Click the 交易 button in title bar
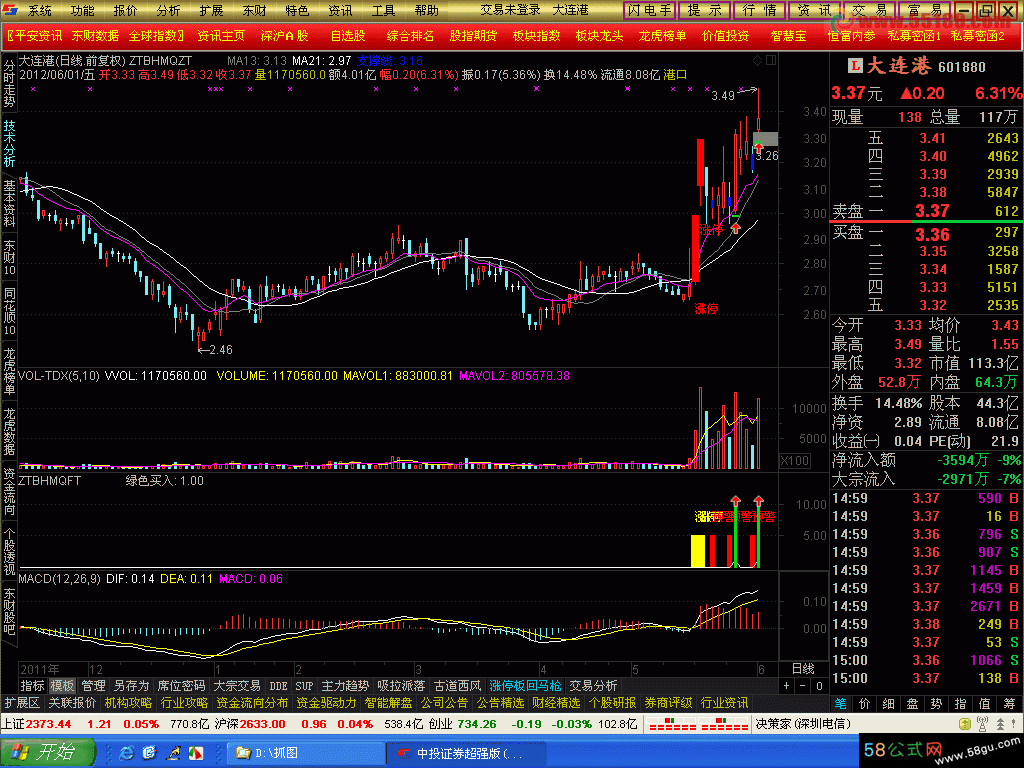 pyautogui.click(x=869, y=10)
